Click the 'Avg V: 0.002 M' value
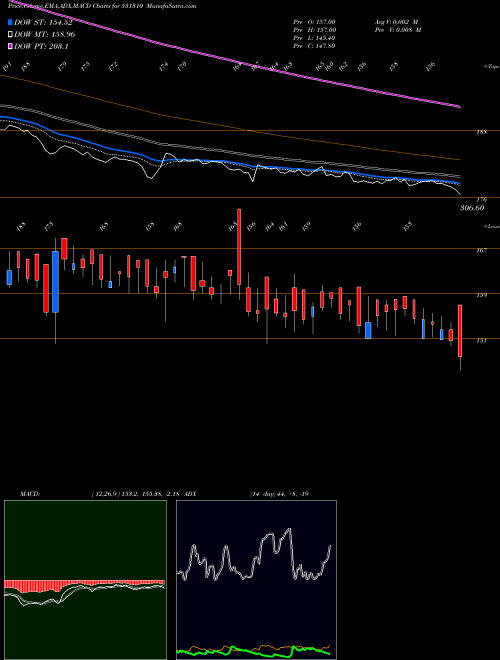Image resolution: width=500 pixels, height=660 pixels. (397, 22)
